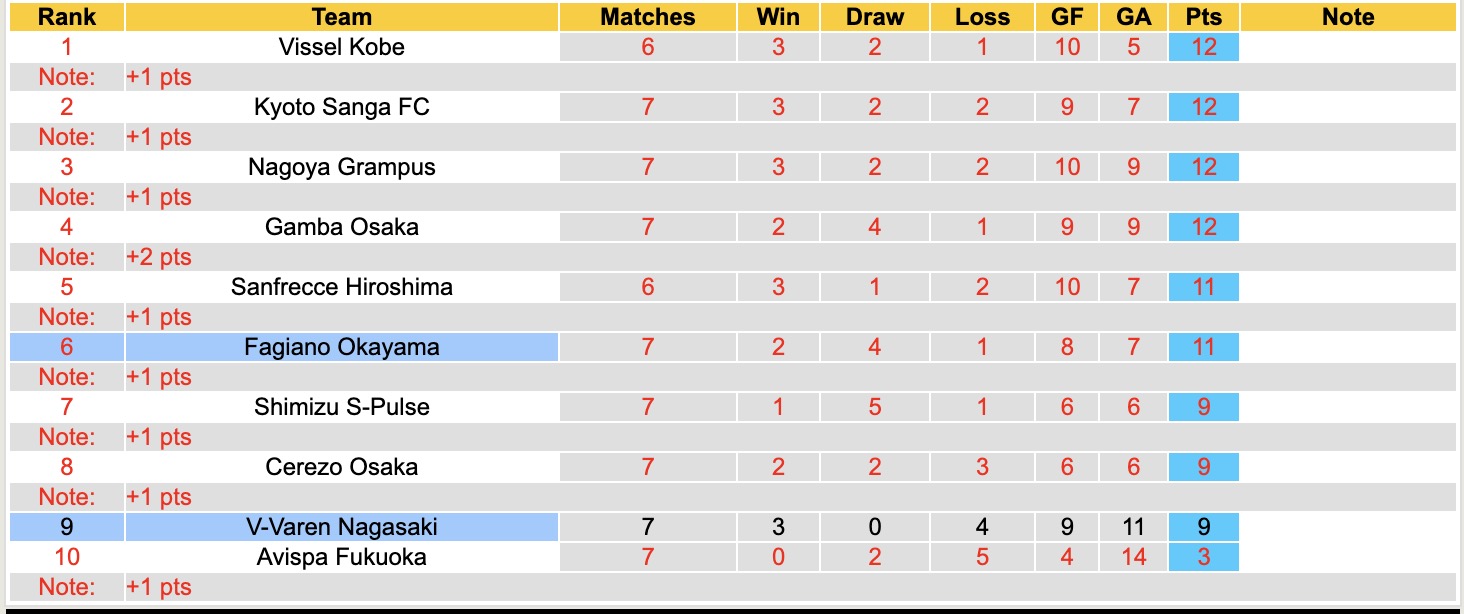Screen dimensions: 1464x614
Task: Sort by the Team column header
Action: [342, 17]
